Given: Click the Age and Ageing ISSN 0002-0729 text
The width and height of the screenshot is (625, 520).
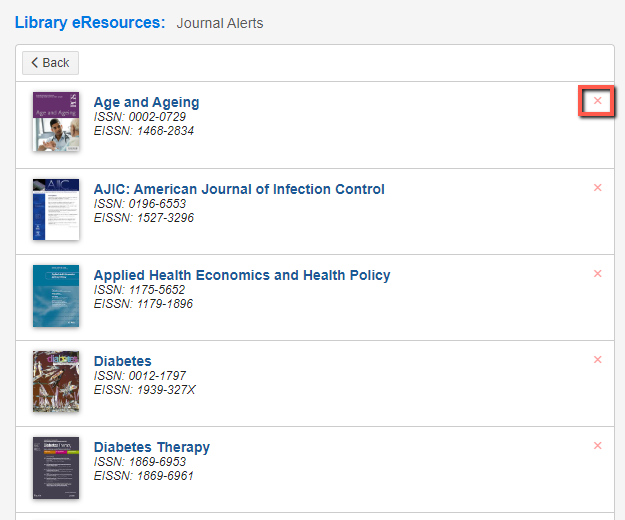Looking at the screenshot, I should (140, 117).
